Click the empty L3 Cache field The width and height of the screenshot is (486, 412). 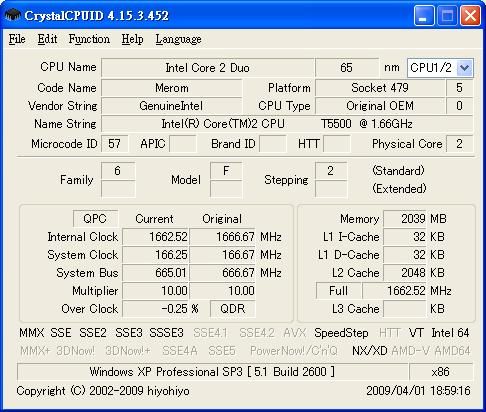click(405, 309)
